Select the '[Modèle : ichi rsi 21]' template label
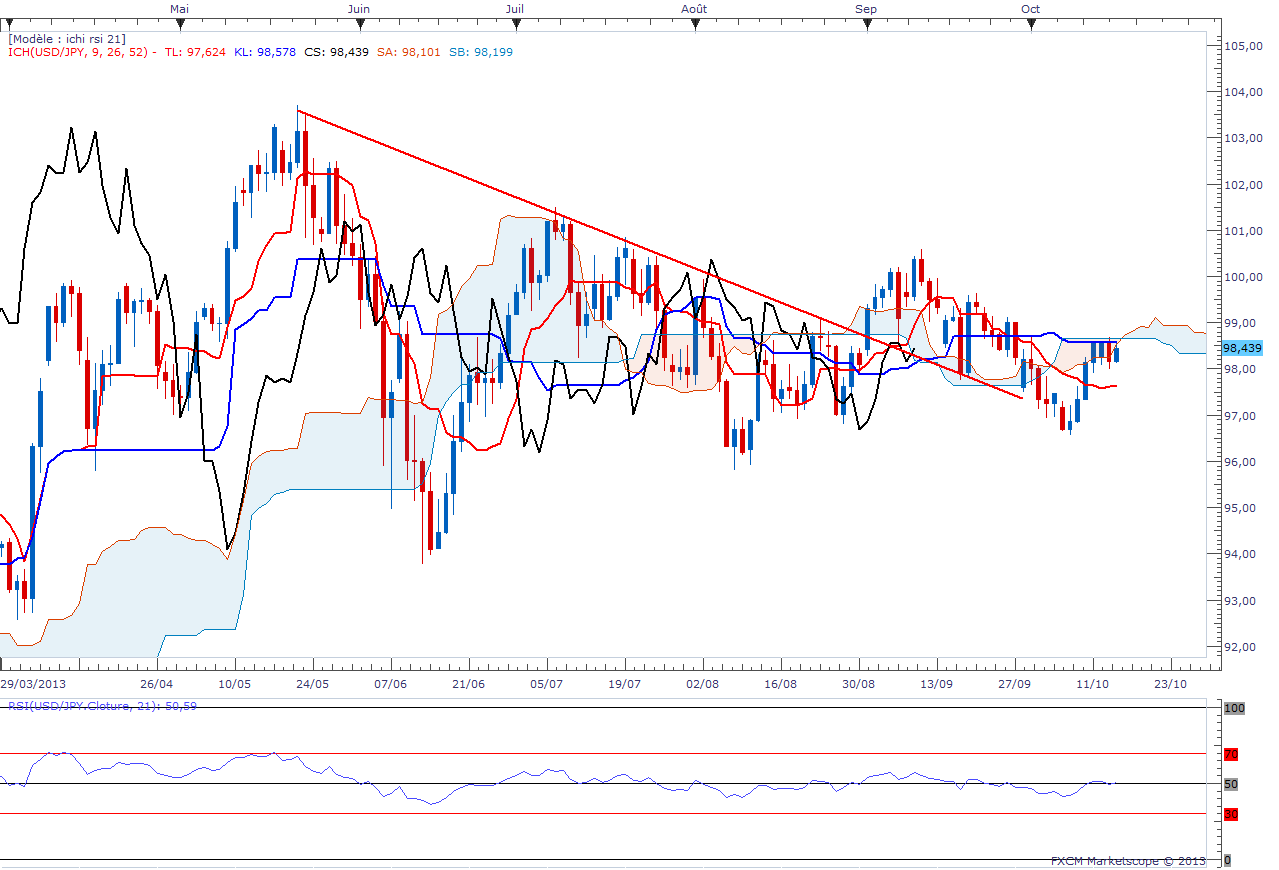The image size is (1279, 870). coord(67,38)
